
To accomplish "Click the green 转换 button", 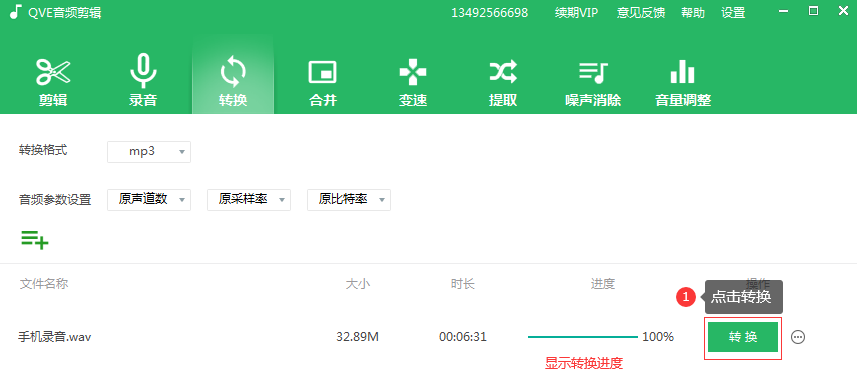I will 743,337.
